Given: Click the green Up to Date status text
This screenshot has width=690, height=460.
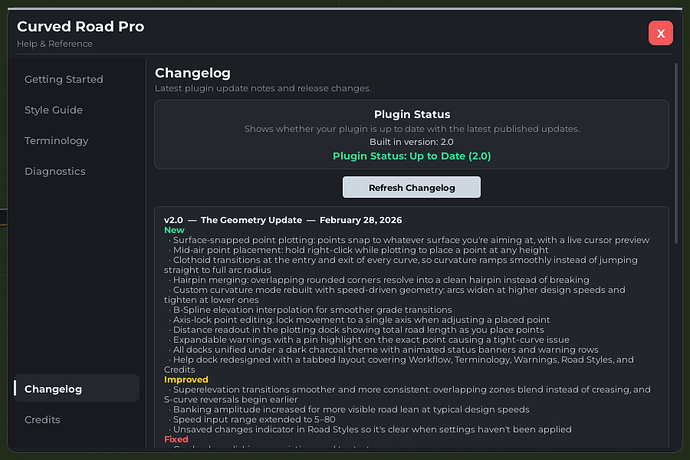Looking at the screenshot, I should pos(412,156).
